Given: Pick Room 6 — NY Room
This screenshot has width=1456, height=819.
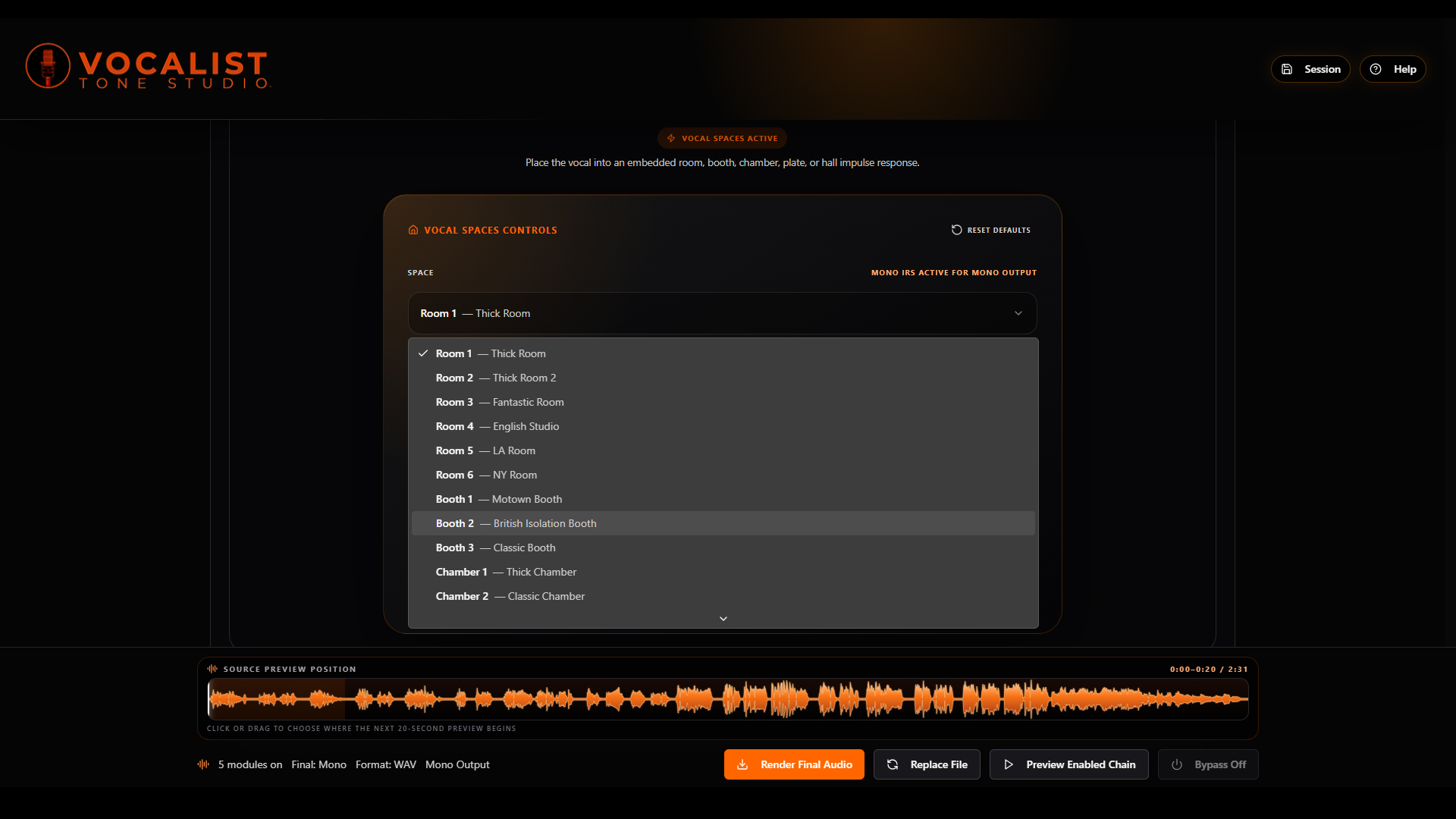Looking at the screenshot, I should coord(723,475).
